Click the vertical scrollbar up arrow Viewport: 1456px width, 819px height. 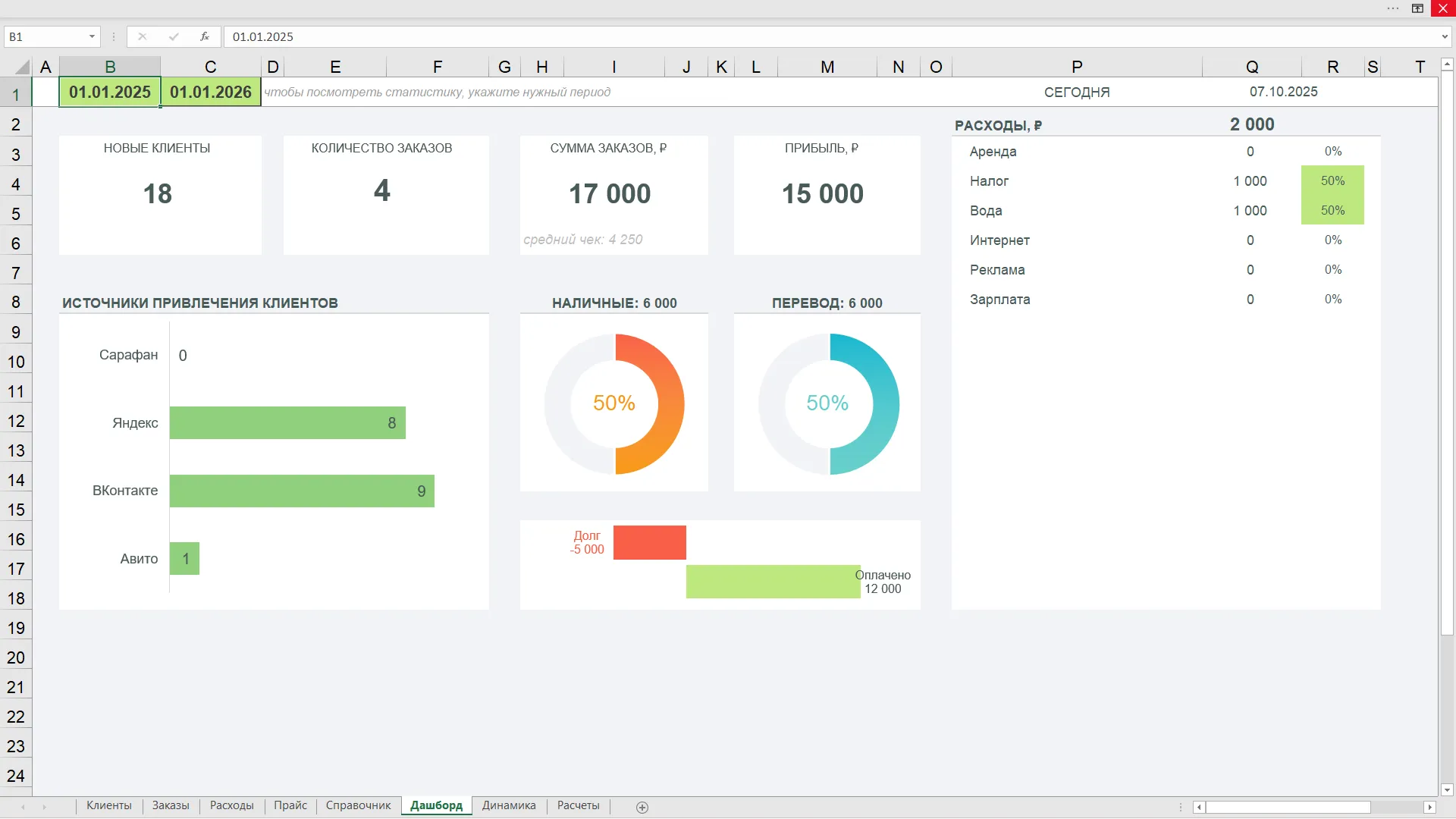pos(1447,64)
